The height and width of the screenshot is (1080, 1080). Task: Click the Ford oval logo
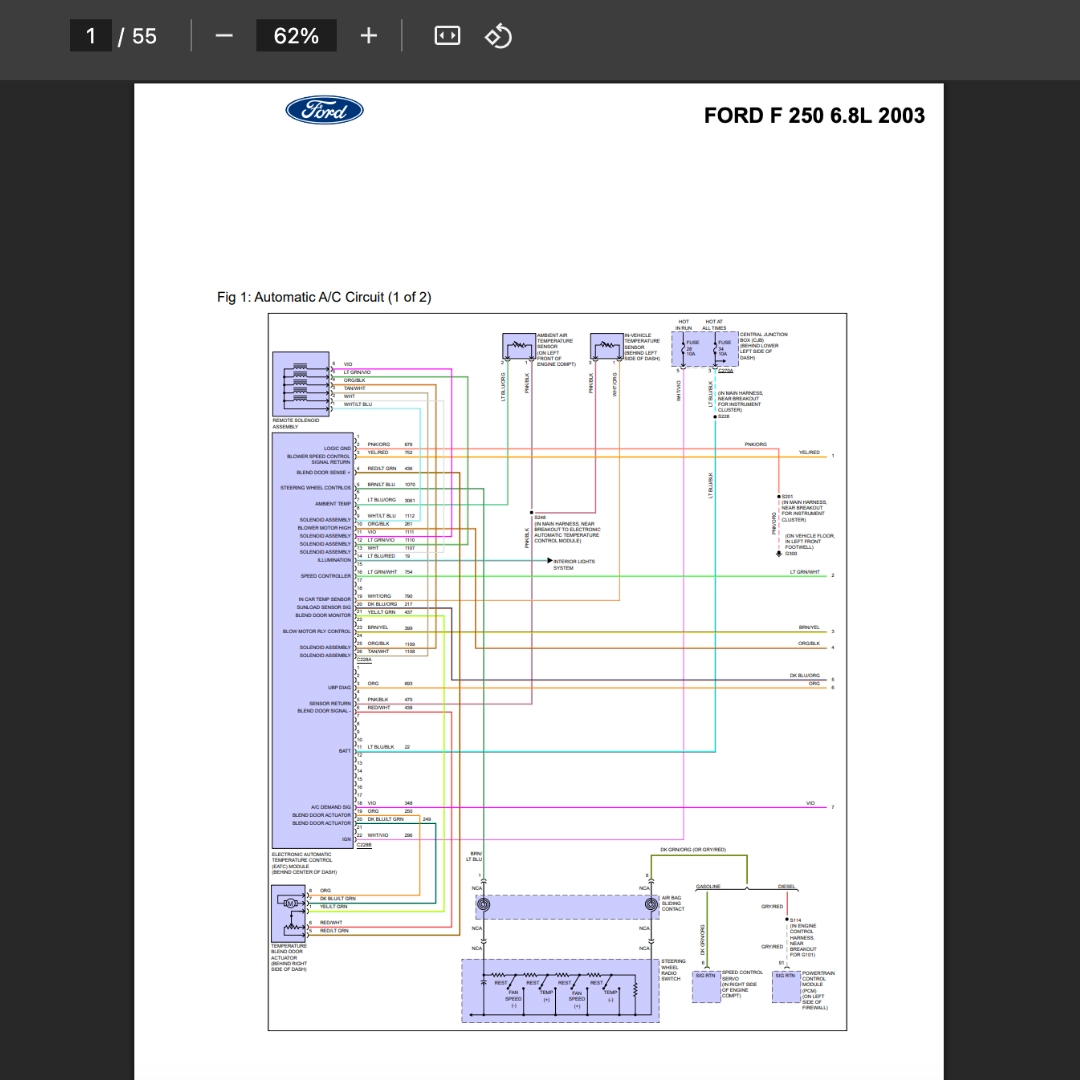(324, 110)
